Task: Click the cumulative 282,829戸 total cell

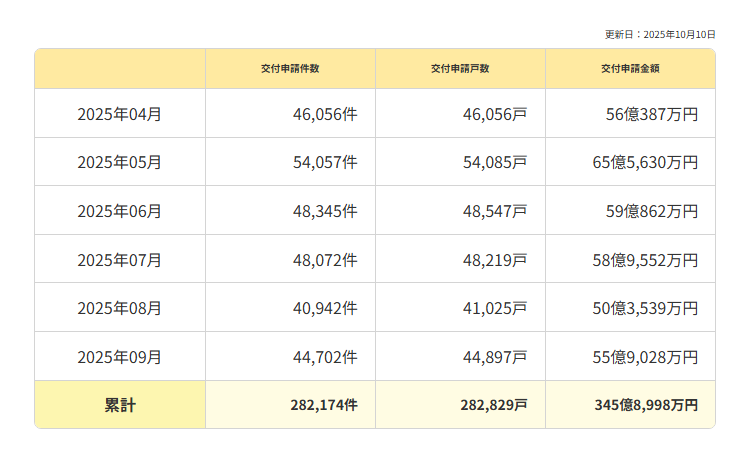Action: 494,405
